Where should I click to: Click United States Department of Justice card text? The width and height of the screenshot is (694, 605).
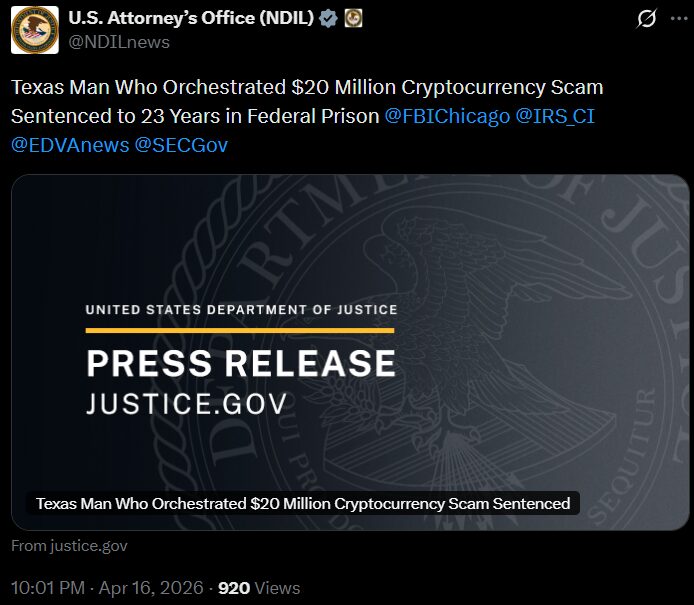pos(241,310)
